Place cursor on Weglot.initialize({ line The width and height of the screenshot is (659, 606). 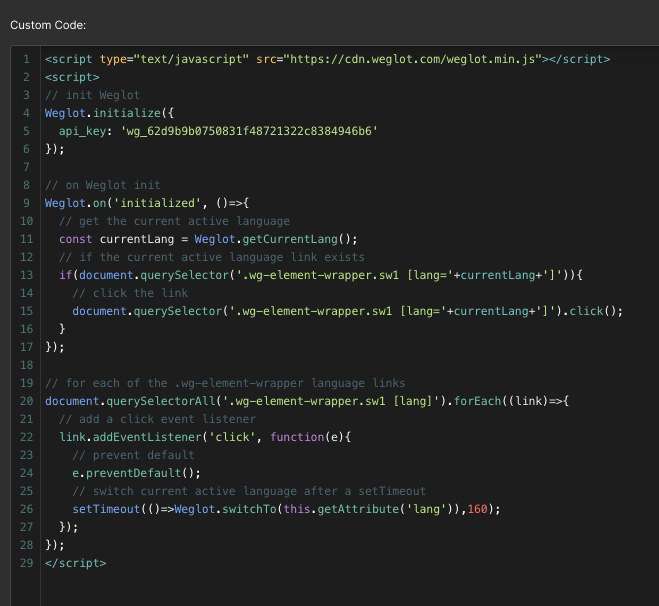(x=109, y=113)
